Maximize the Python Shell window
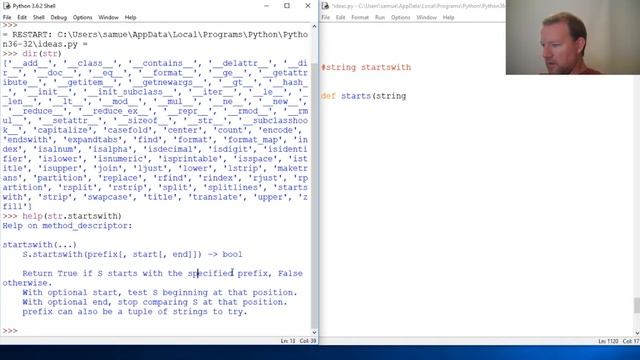 point(287,6)
